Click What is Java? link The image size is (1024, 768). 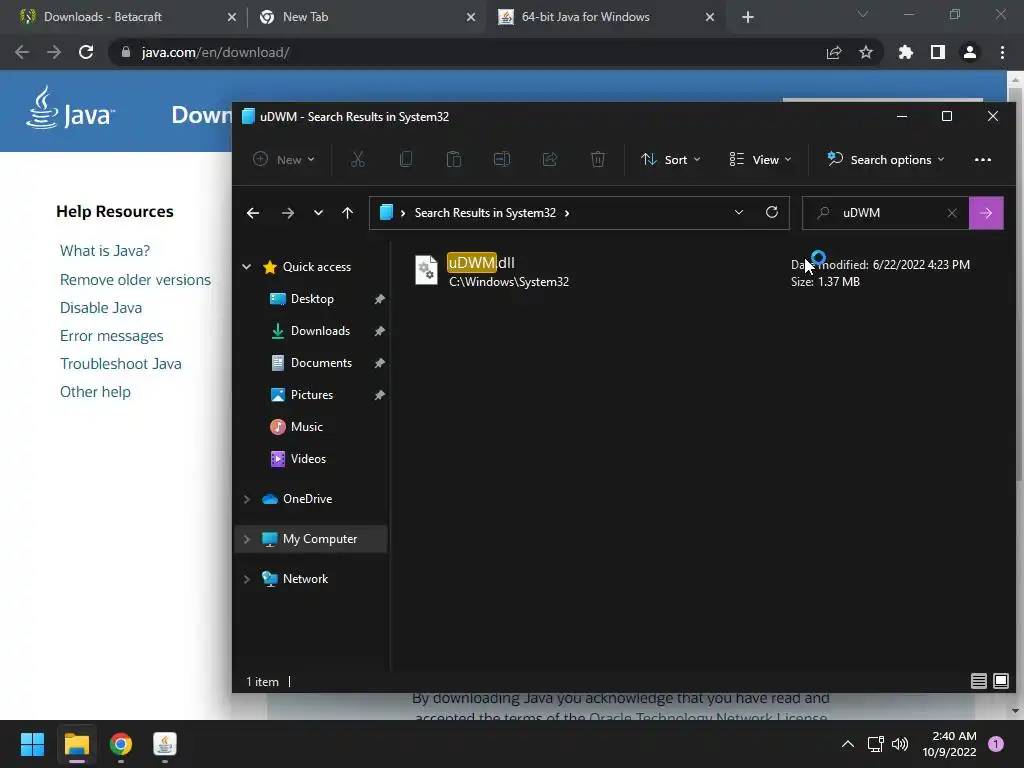(104, 251)
